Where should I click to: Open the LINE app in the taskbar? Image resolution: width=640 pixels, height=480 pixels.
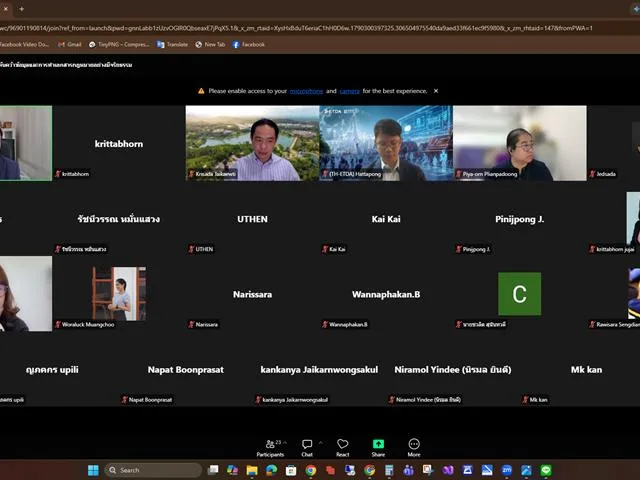546,470
